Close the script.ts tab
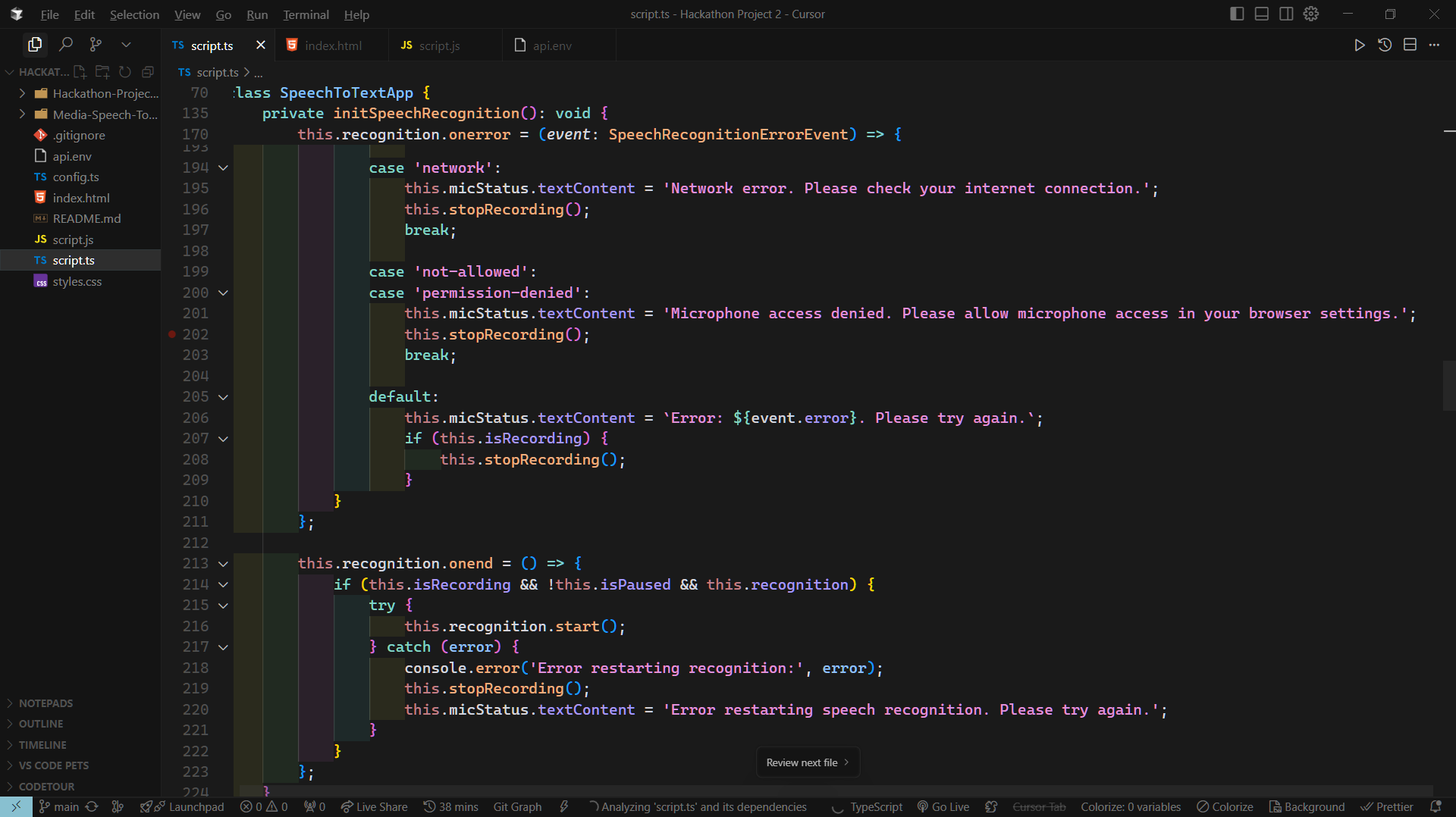1456x817 pixels. [x=261, y=45]
